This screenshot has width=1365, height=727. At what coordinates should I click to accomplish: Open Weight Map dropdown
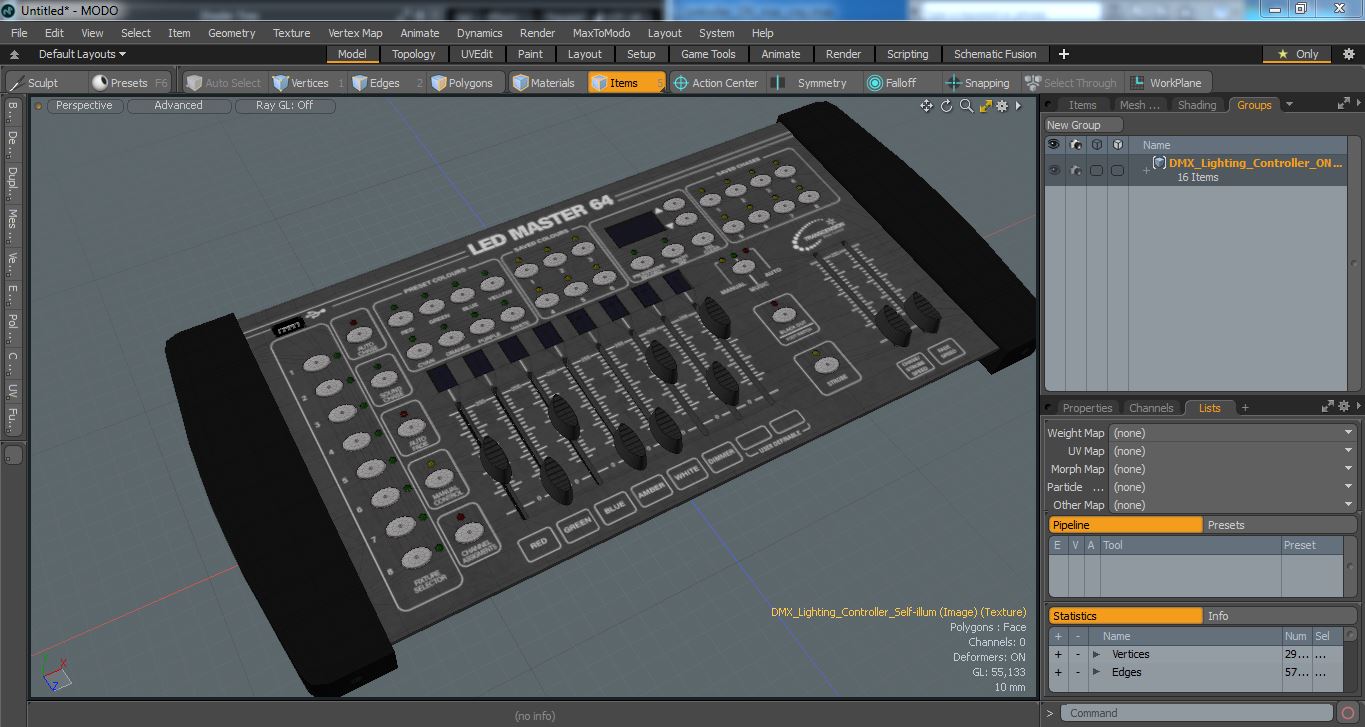(x=1233, y=433)
